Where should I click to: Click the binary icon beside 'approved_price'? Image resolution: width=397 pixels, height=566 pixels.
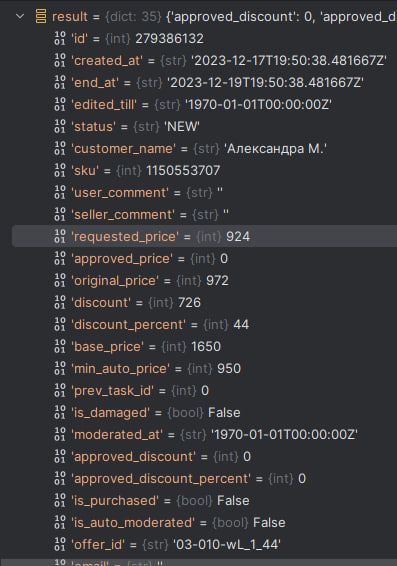(60, 258)
